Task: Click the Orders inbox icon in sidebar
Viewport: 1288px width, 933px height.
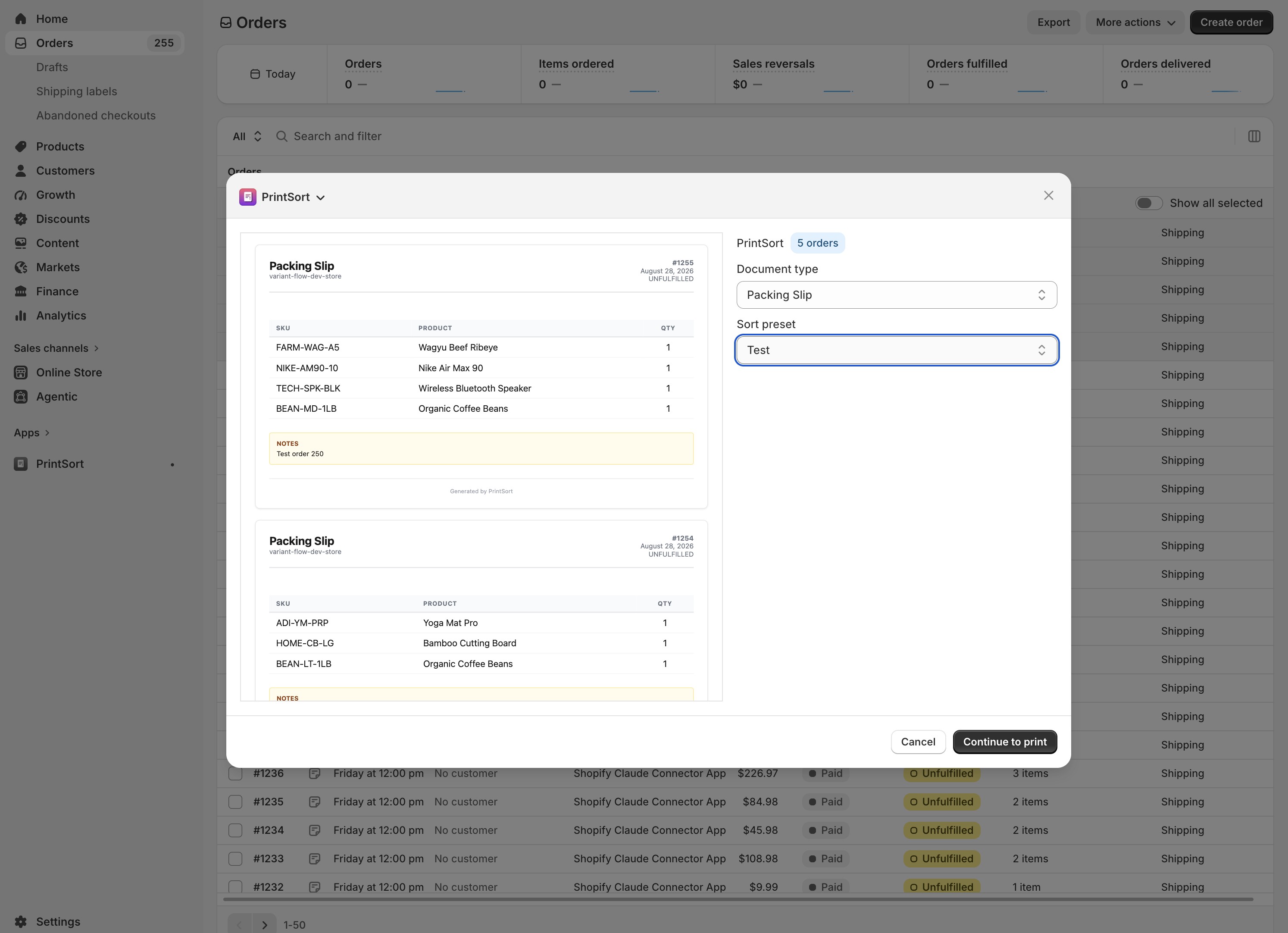Action: point(20,43)
